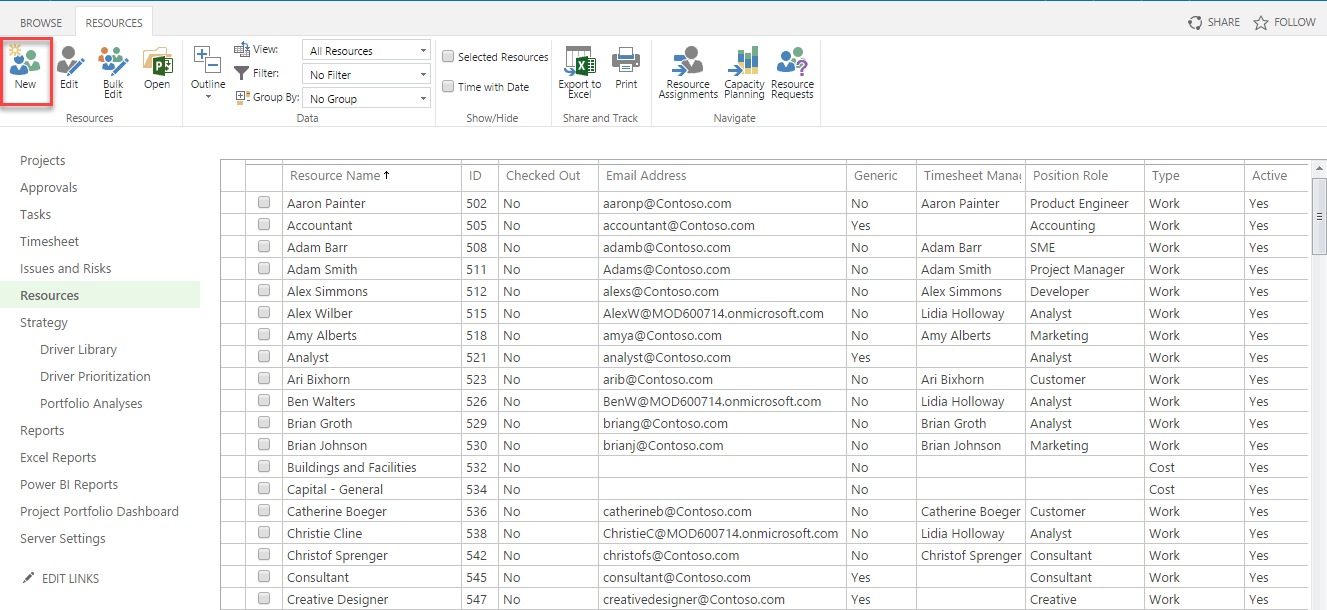Select the Resources ribbon tab

[114, 23]
